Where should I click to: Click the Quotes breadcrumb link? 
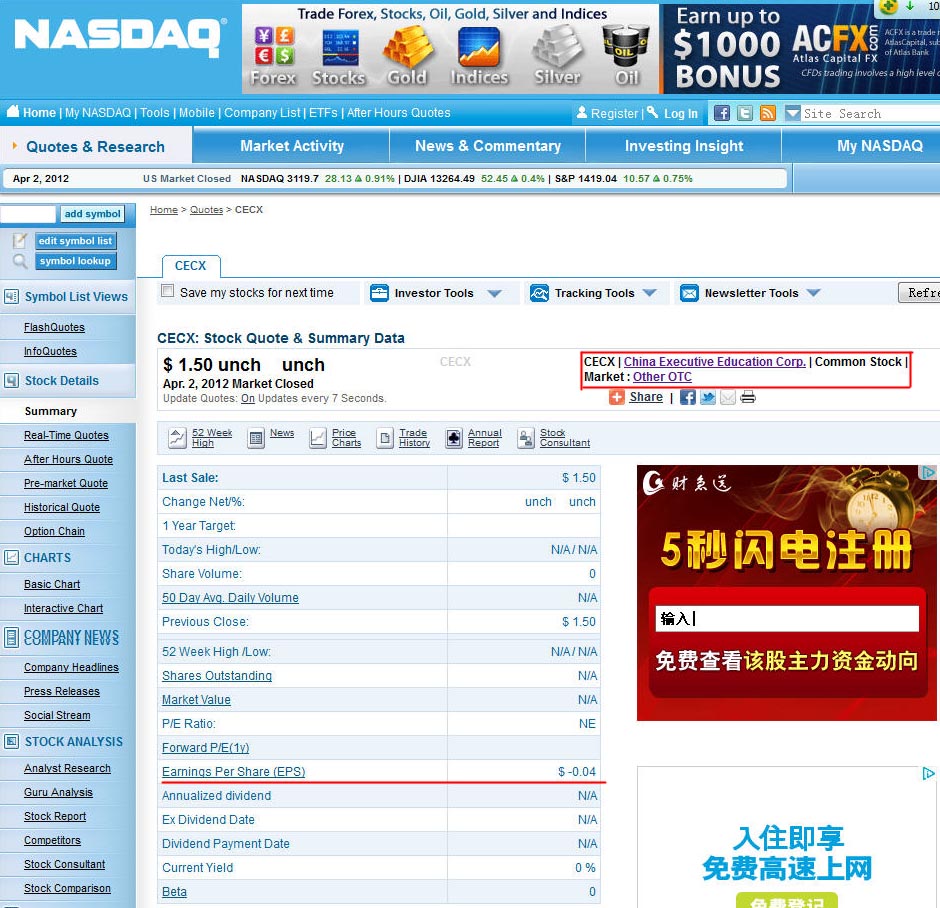pyautogui.click(x=206, y=210)
